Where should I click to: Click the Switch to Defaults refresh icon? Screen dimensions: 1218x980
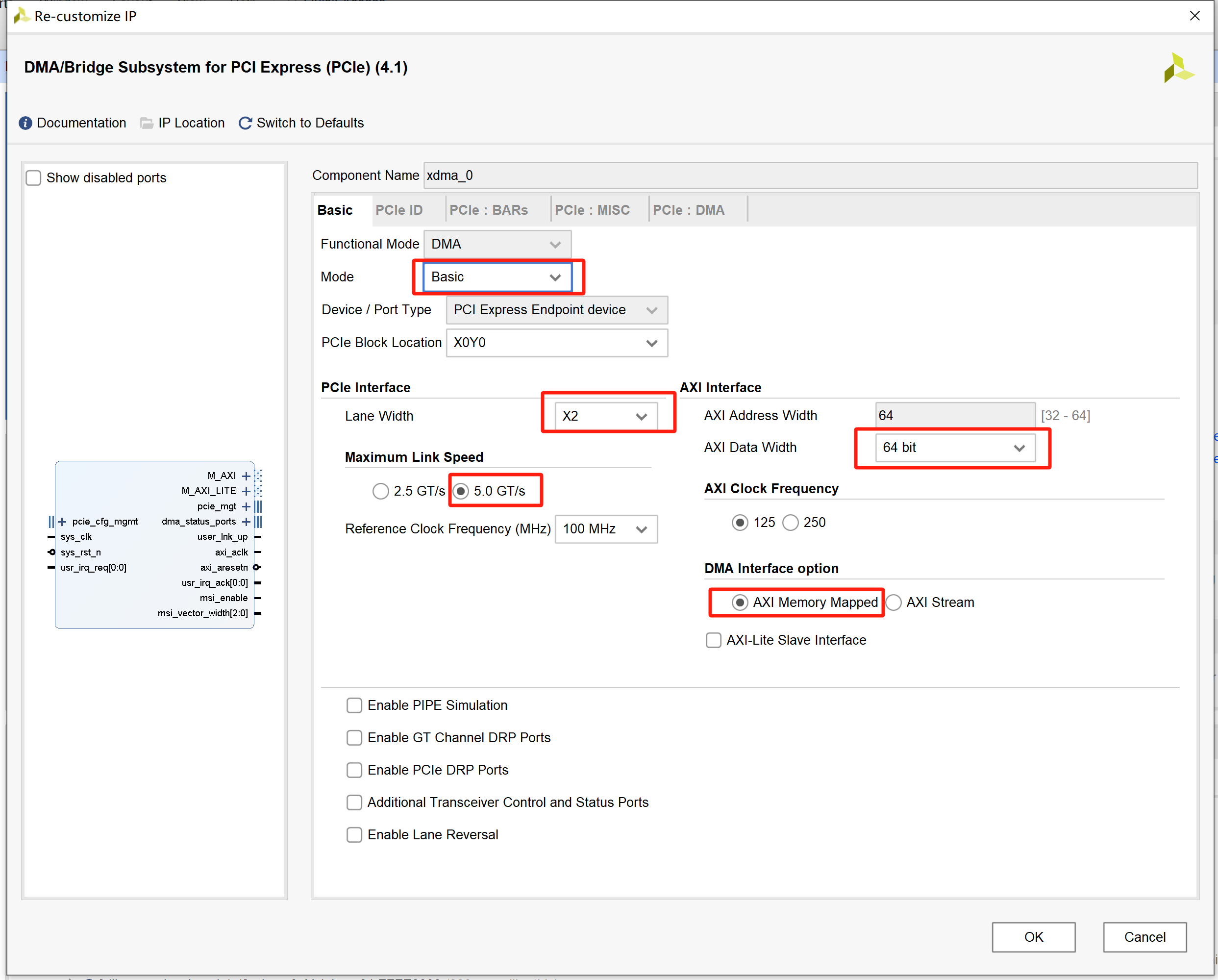click(245, 123)
